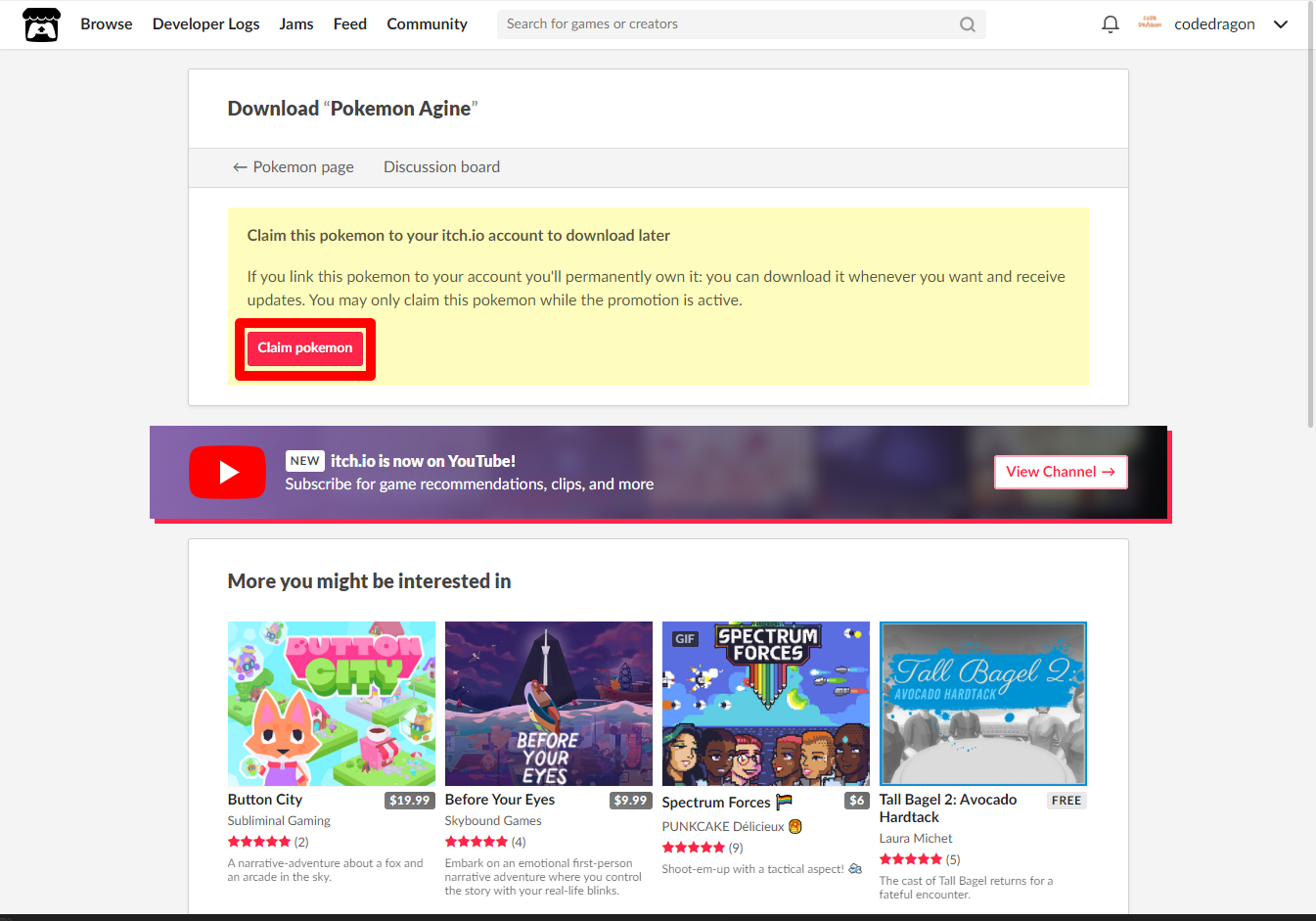Open the Browse menu
Image resolution: width=1316 pixels, height=921 pixels.
[x=107, y=23]
